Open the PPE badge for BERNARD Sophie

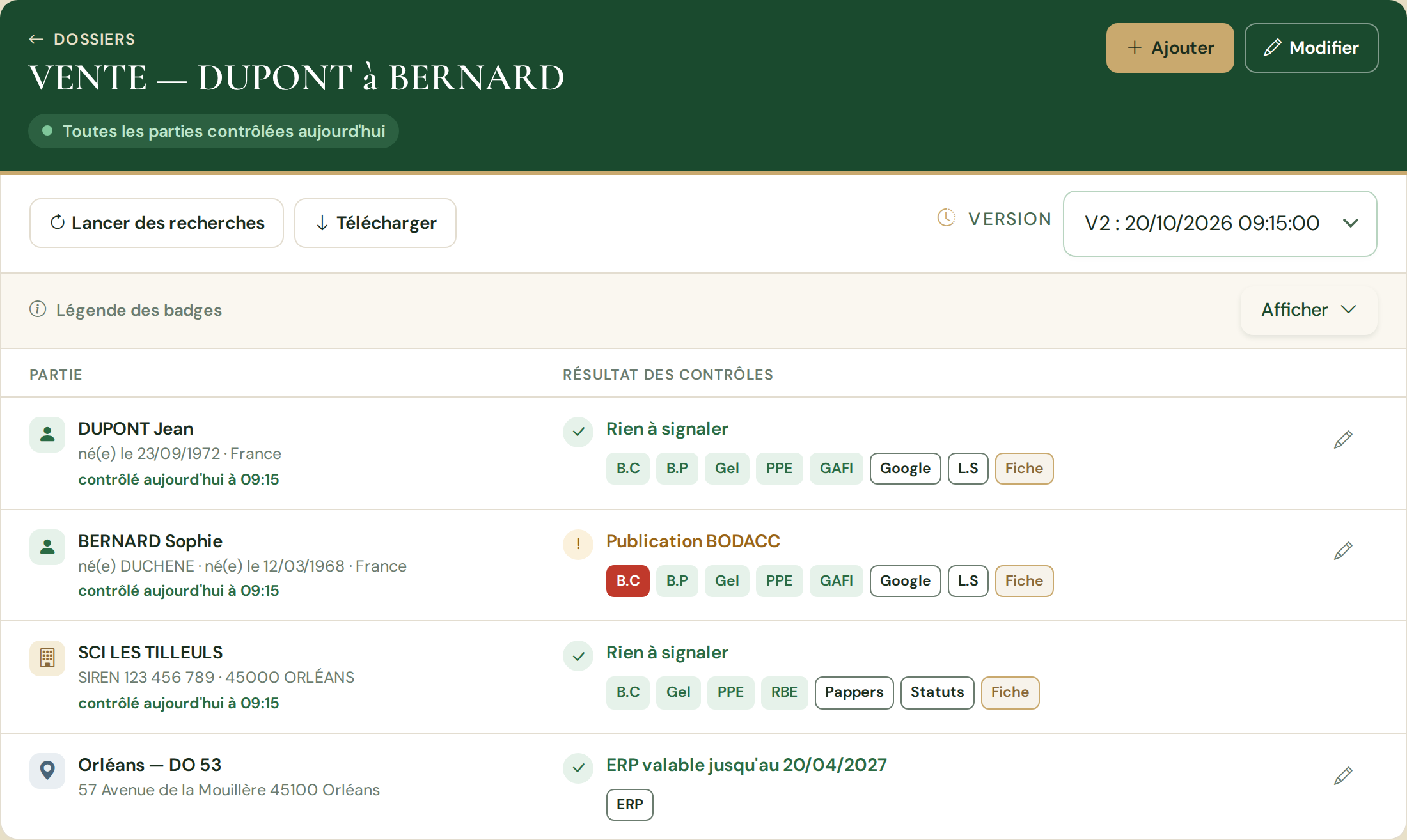pos(779,581)
